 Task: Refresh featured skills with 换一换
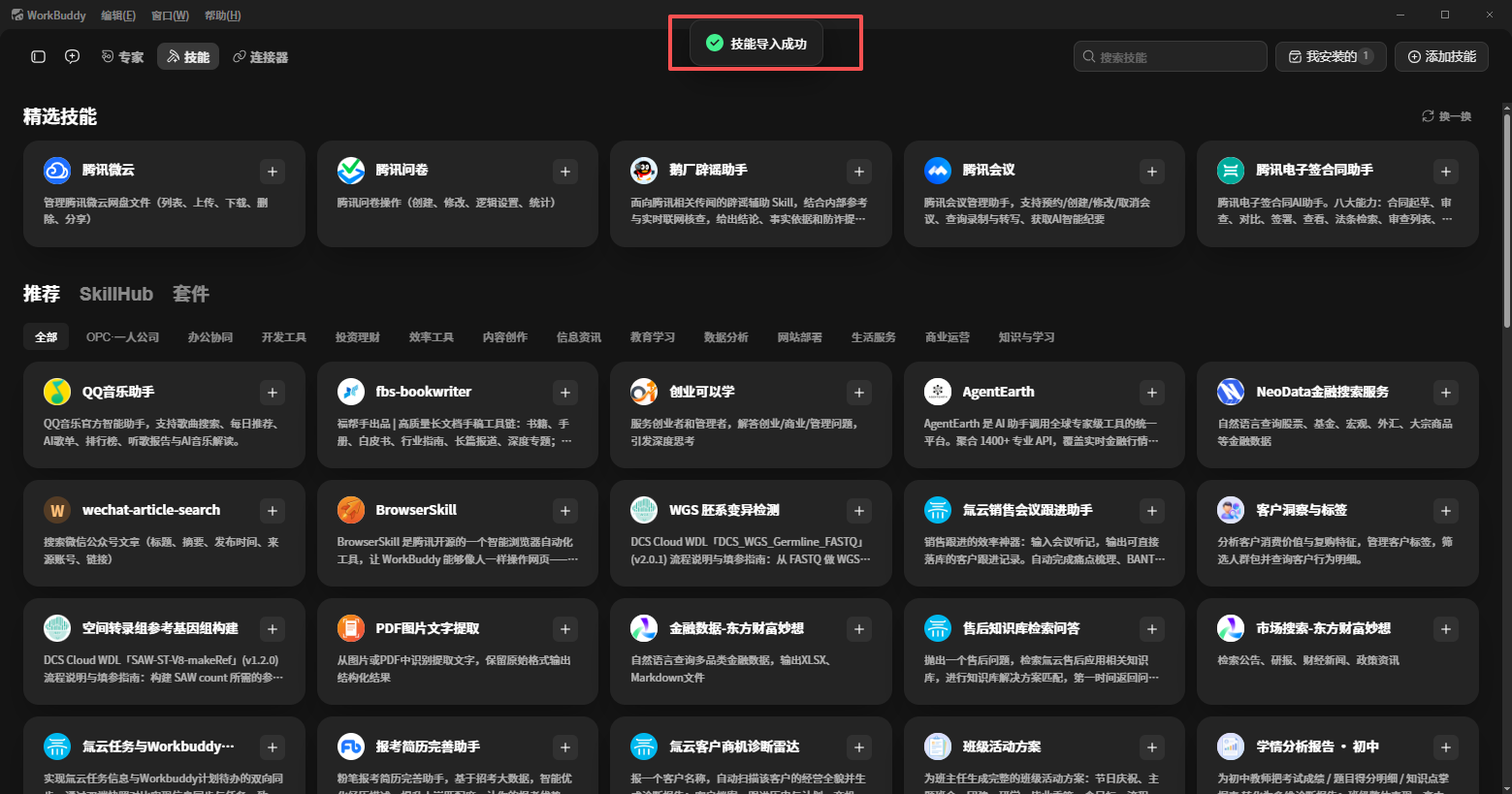pyautogui.click(x=1447, y=116)
